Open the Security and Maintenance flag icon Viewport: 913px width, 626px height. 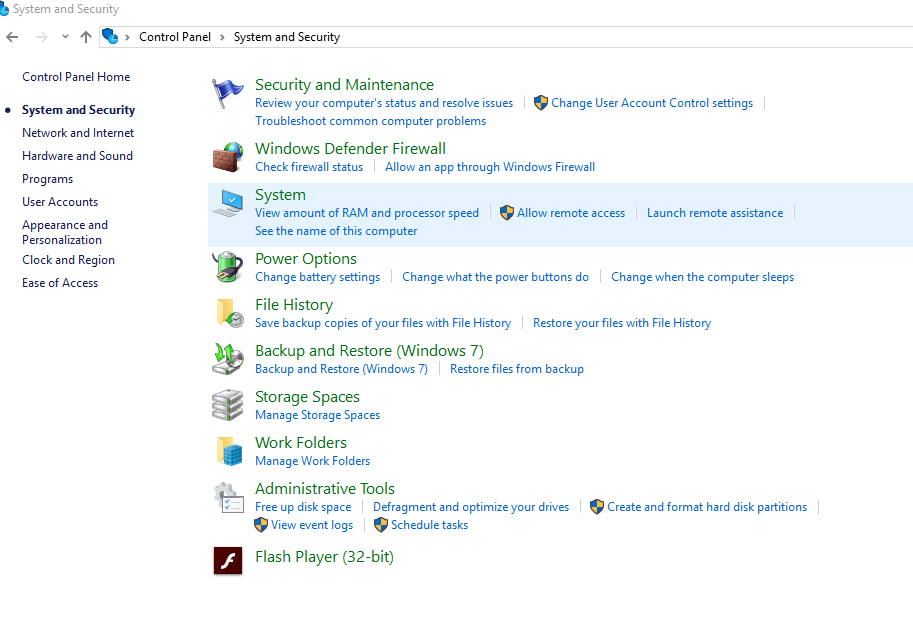pyautogui.click(x=228, y=93)
